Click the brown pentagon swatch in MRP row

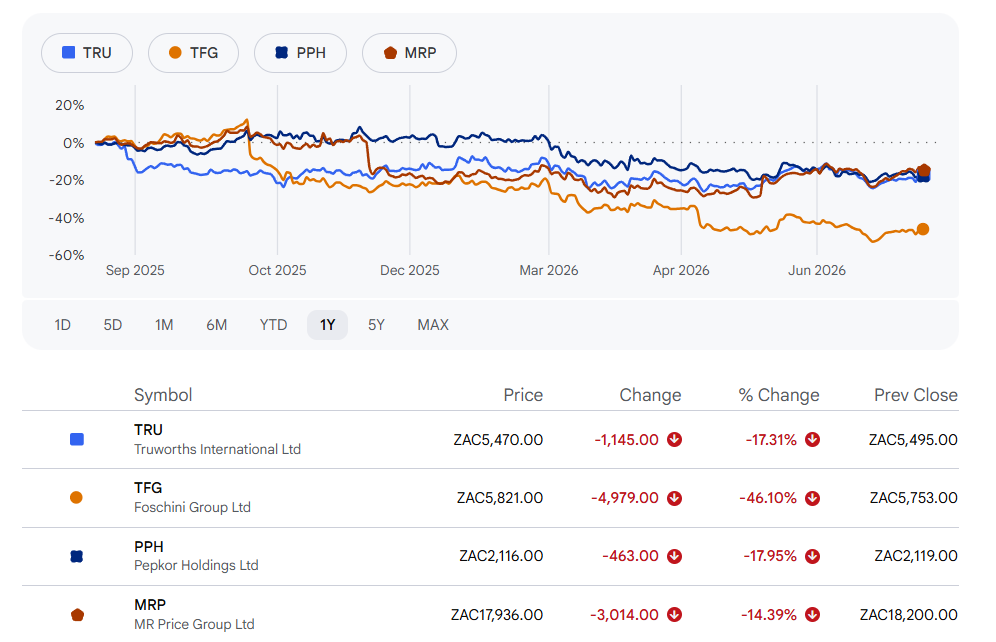77,615
